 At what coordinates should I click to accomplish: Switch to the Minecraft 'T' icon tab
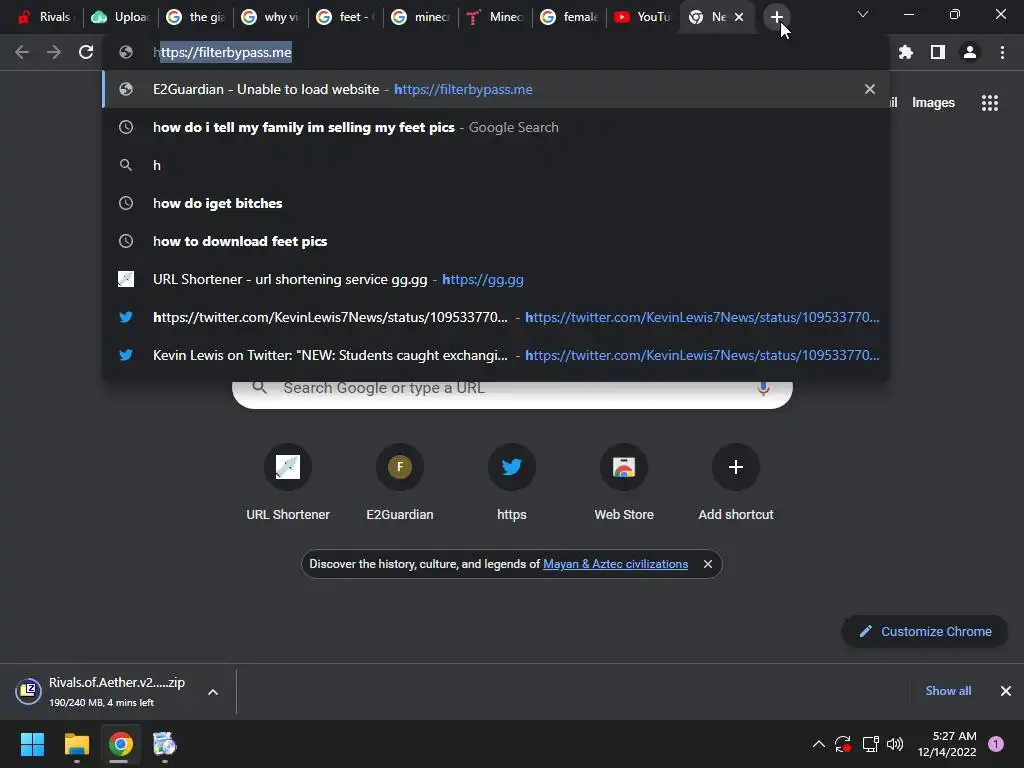[x=495, y=17]
